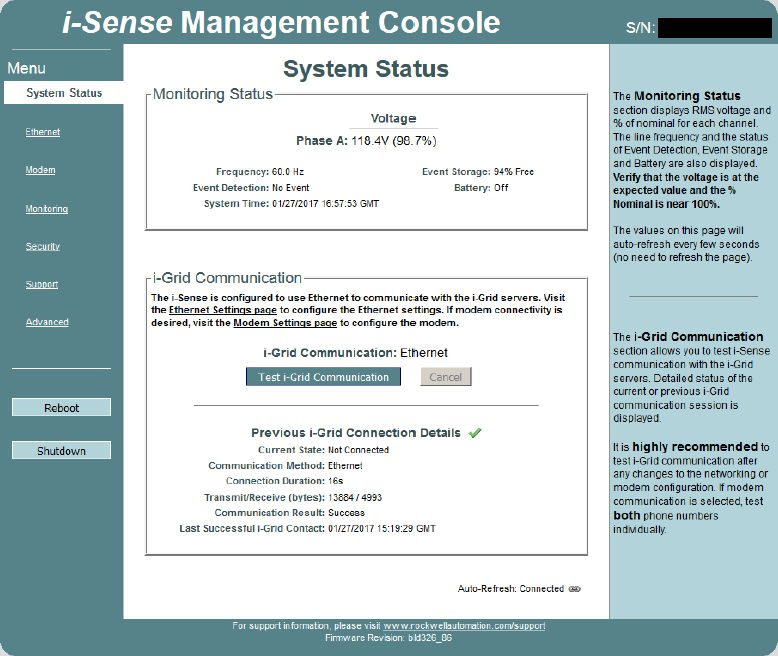Click the Battery: Off status
778x656 pixels.
point(481,188)
